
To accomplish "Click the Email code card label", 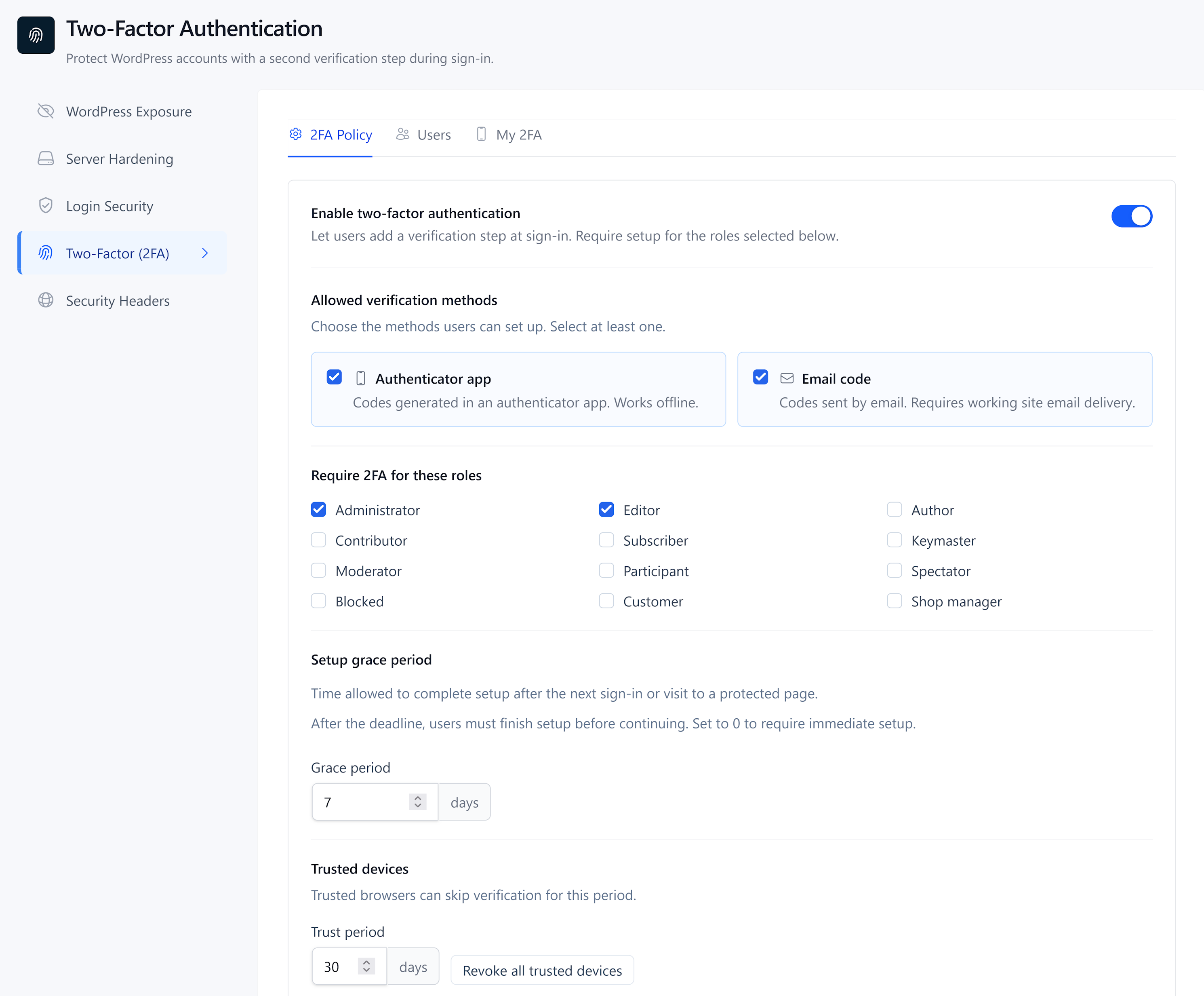I will pos(836,379).
